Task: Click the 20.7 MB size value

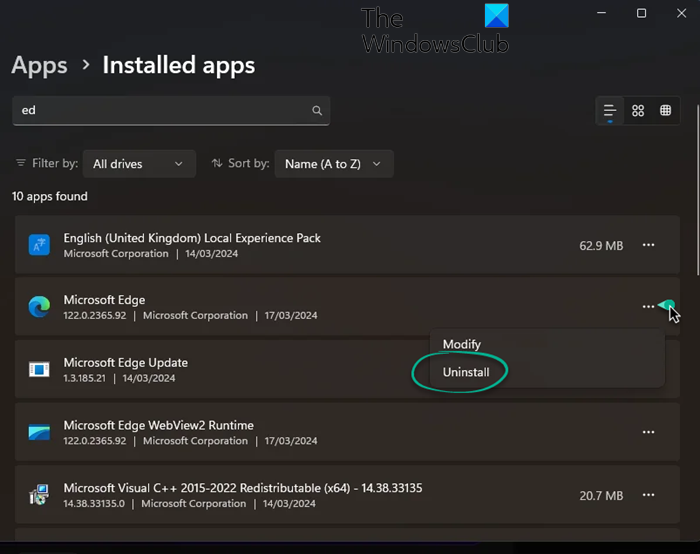Action: click(x=601, y=496)
